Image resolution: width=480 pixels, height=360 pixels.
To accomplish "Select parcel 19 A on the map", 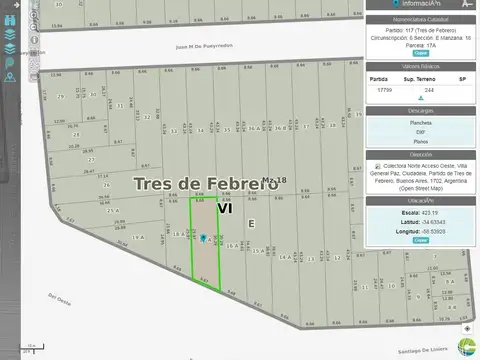I will pos(138,237).
